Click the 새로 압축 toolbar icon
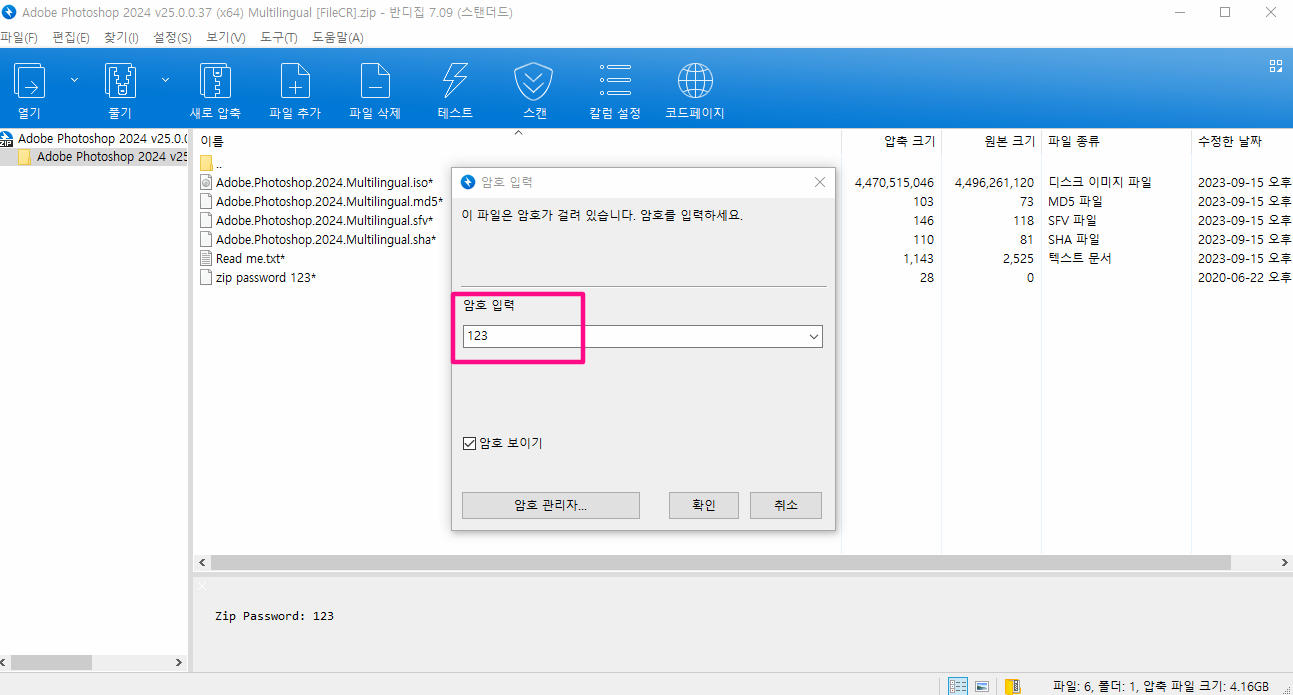This screenshot has height=695, width=1293. tap(215, 80)
